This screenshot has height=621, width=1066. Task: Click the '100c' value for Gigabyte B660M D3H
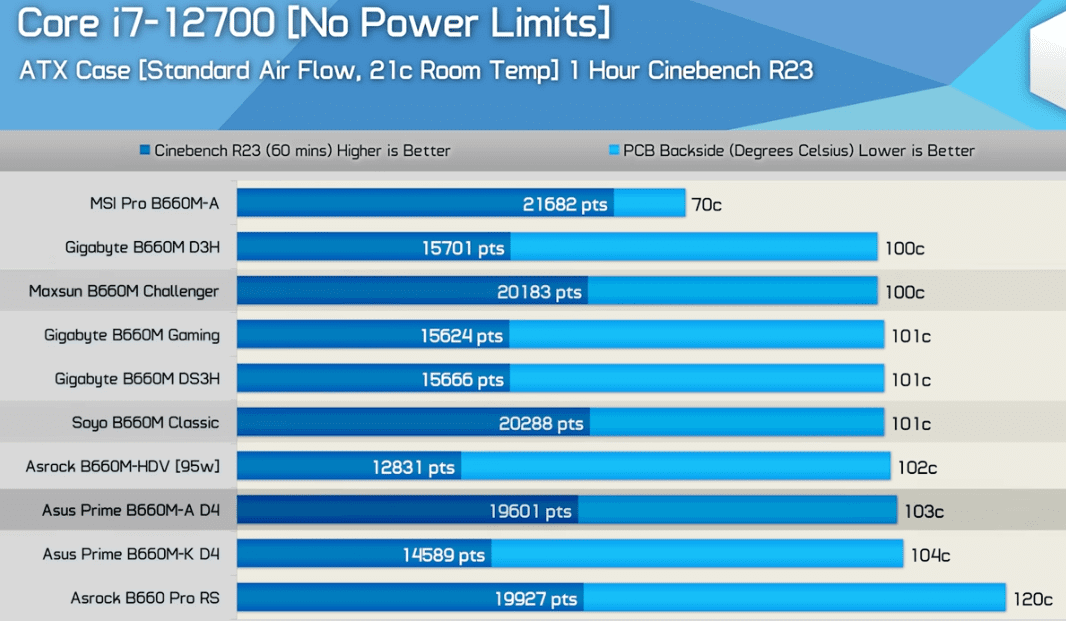(x=904, y=248)
